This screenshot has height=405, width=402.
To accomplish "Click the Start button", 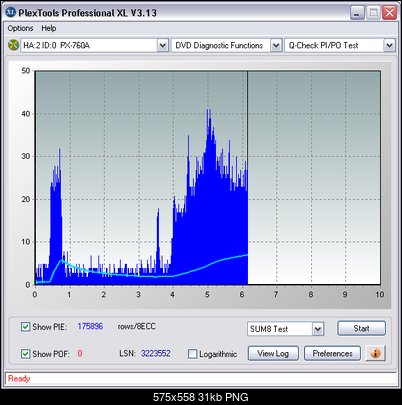I will pyautogui.click(x=361, y=328).
